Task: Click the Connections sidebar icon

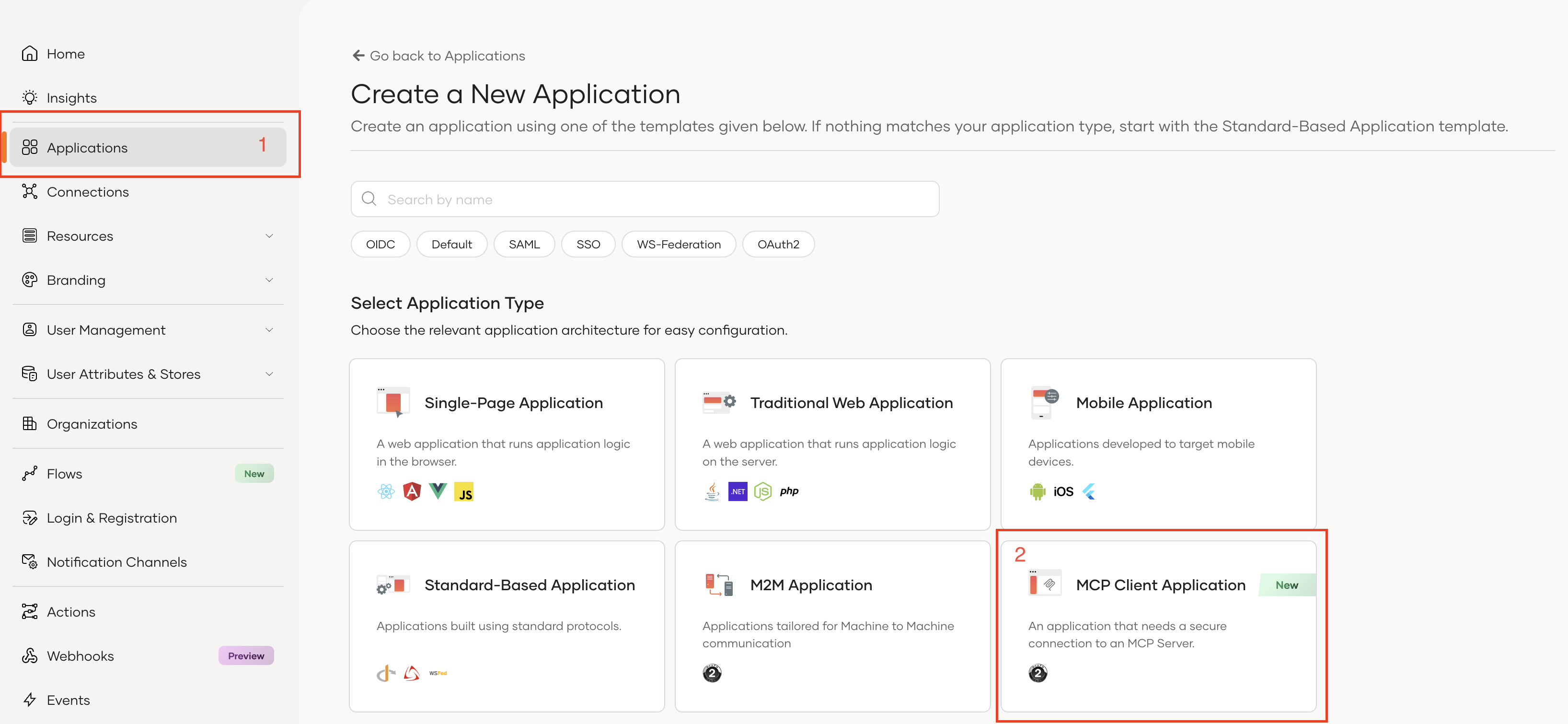Action: click(x=31, y=191)
